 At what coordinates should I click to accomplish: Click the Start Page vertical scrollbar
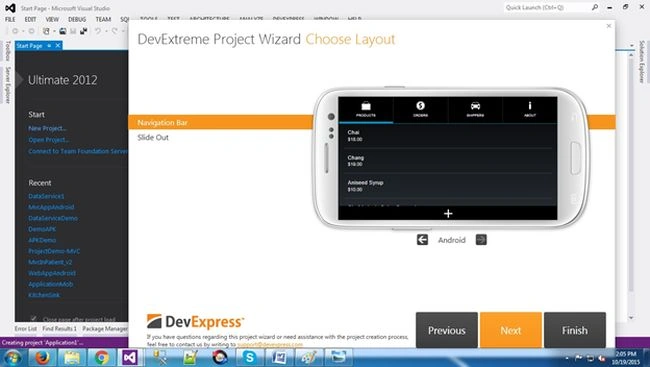pos(631,185)
